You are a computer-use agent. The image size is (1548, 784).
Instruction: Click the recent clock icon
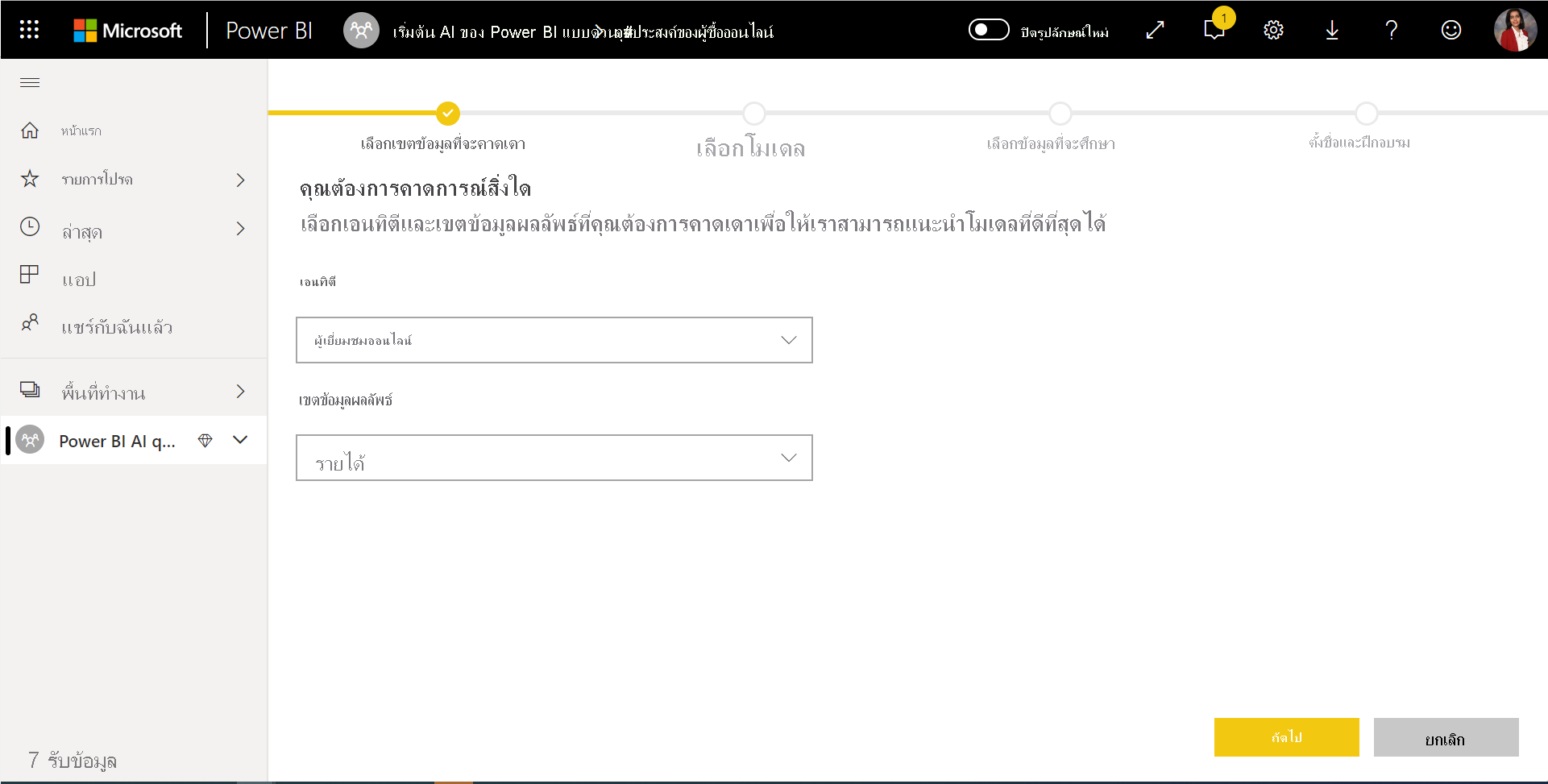pos(30,227)
